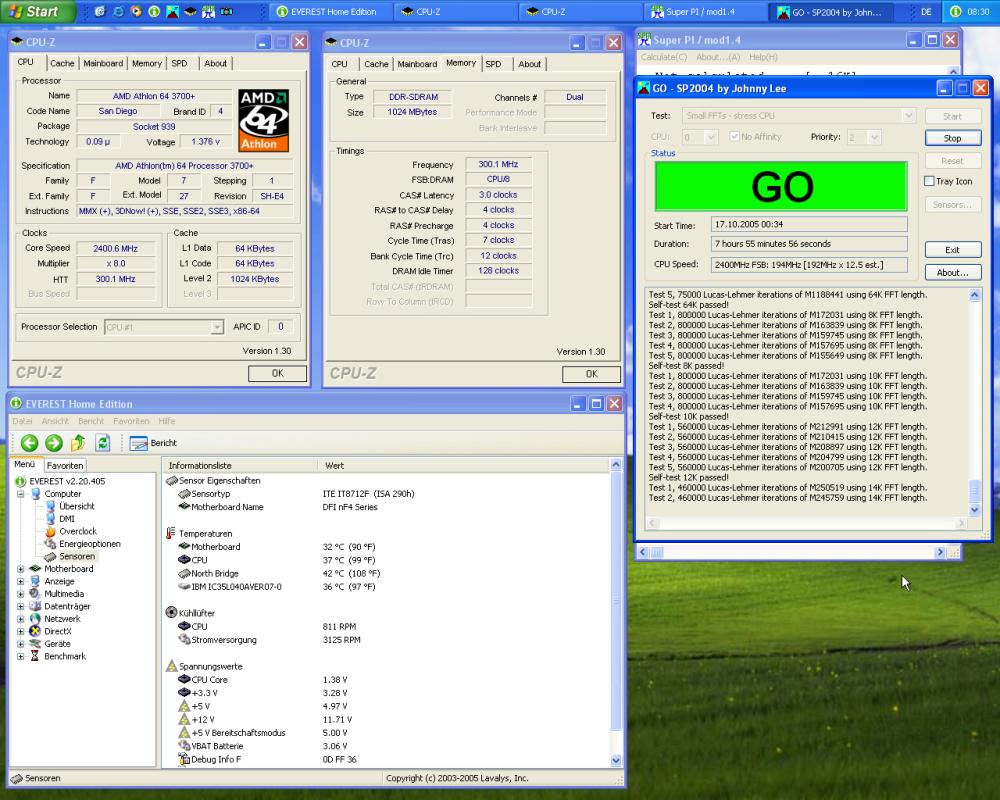Click OK in the memory CPU-Z window
1000x800 pixels.
click(591, 374)
